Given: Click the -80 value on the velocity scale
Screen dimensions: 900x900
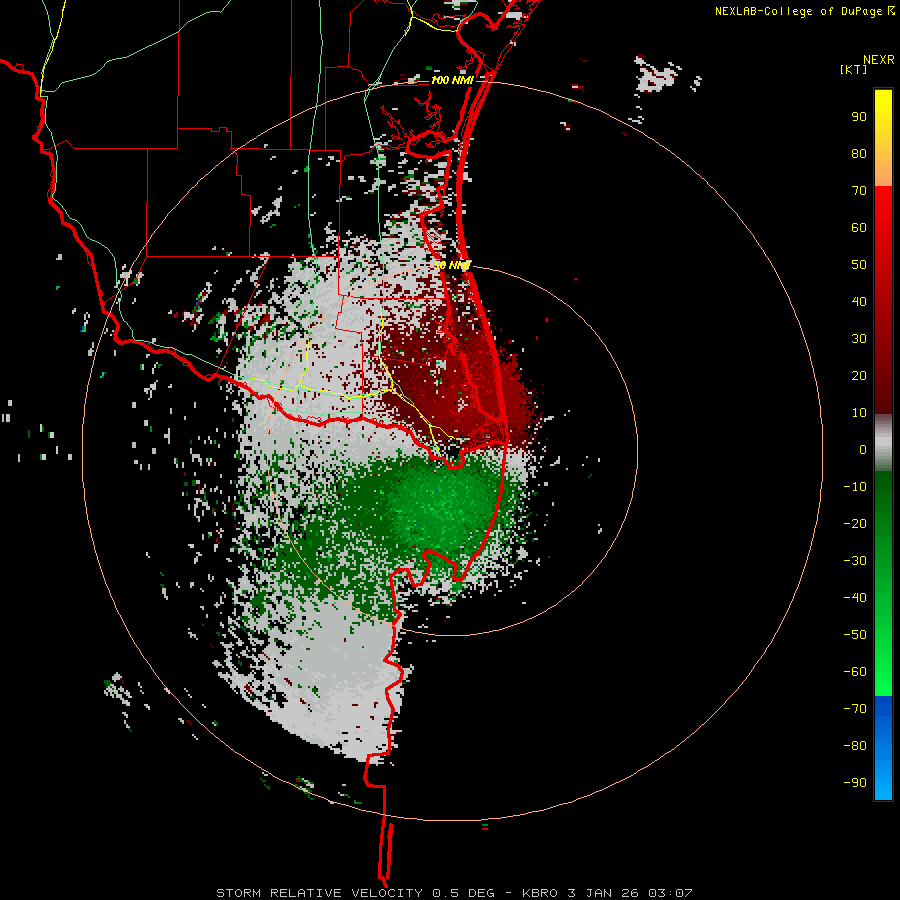Looking at the screenshot, I should (x=855, y=746).
